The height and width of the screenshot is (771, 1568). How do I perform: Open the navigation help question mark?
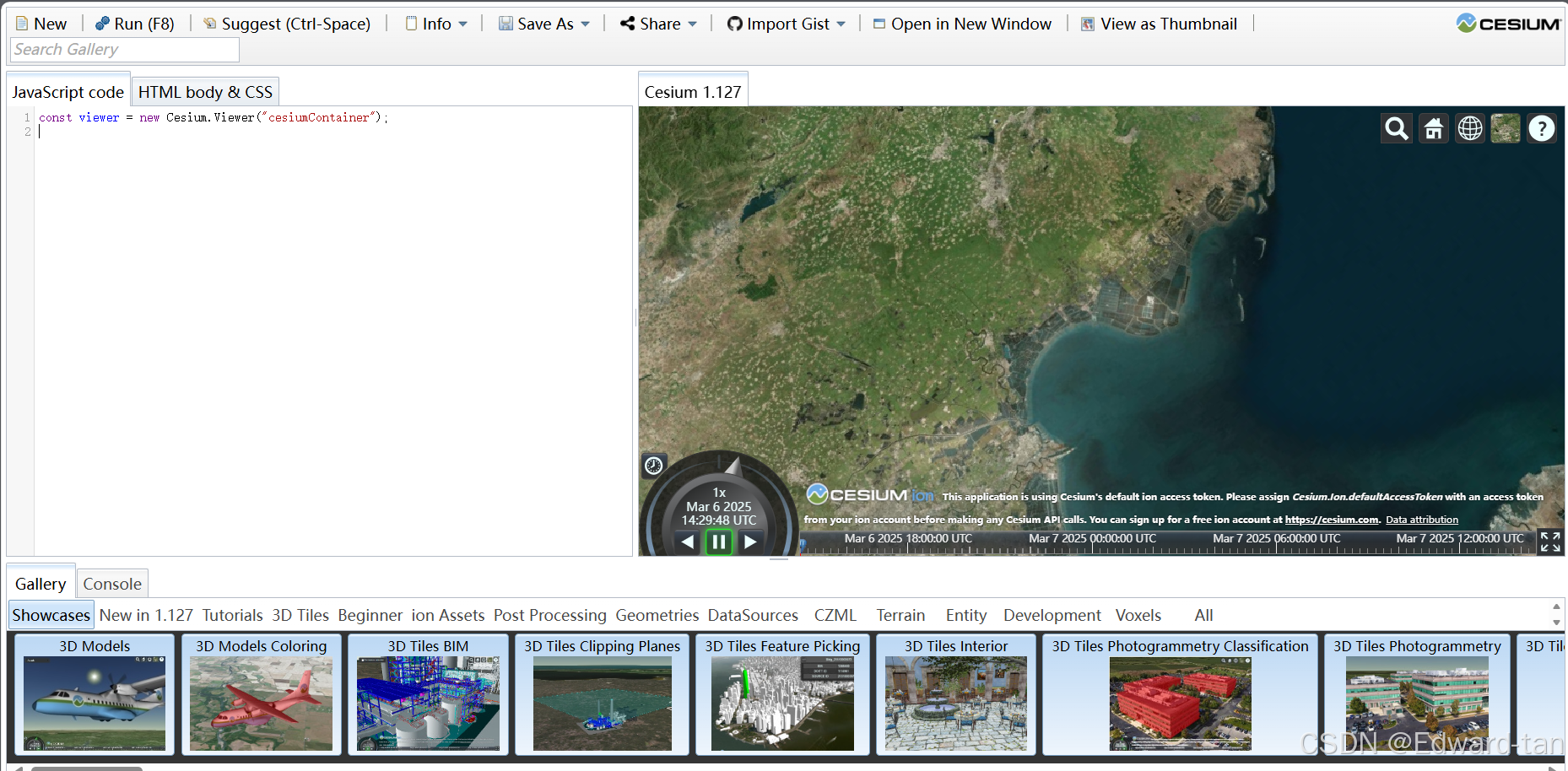pos(1541,128)
